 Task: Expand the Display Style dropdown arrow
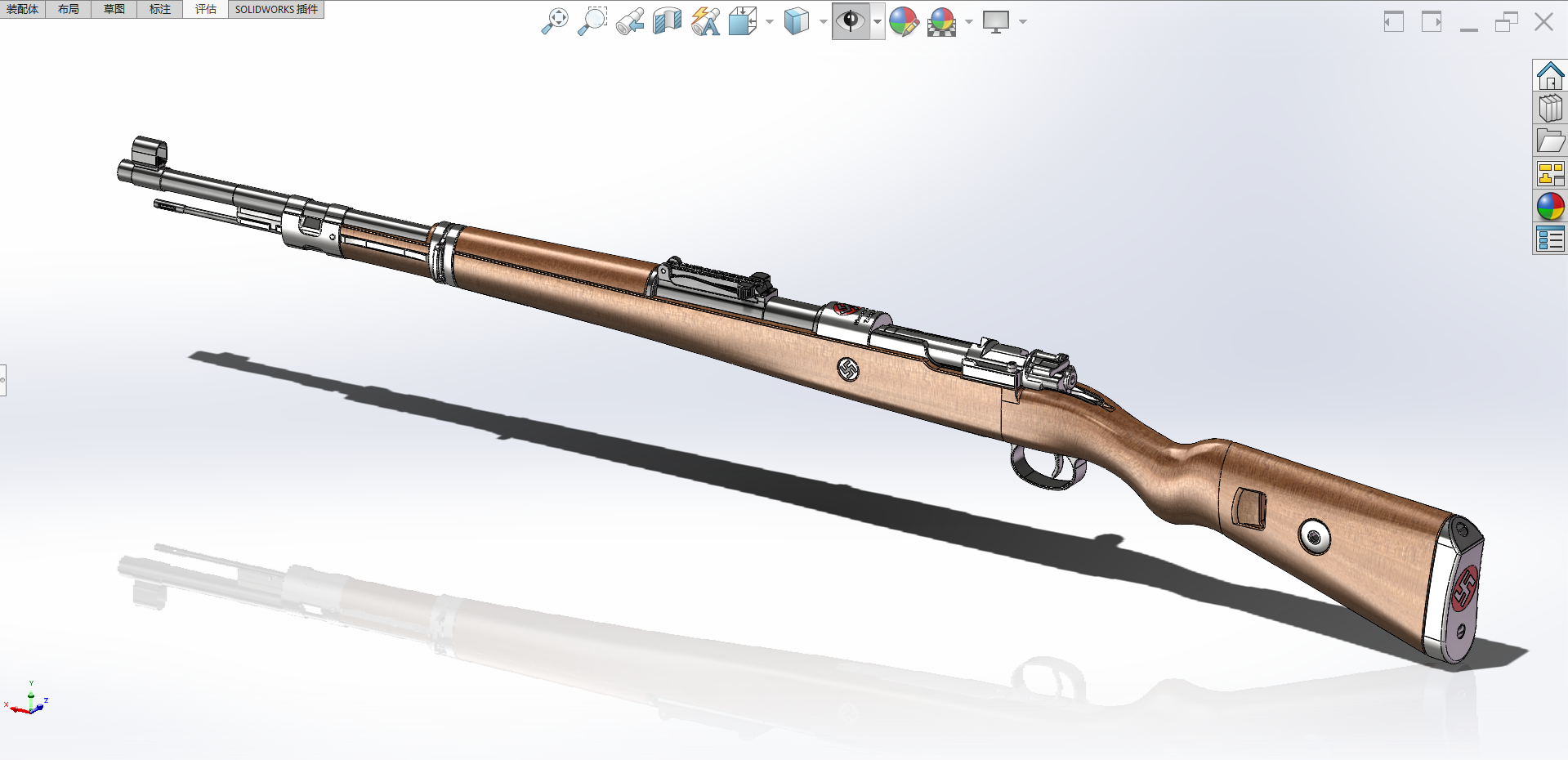pyautogui.click(x=823, y=22)
